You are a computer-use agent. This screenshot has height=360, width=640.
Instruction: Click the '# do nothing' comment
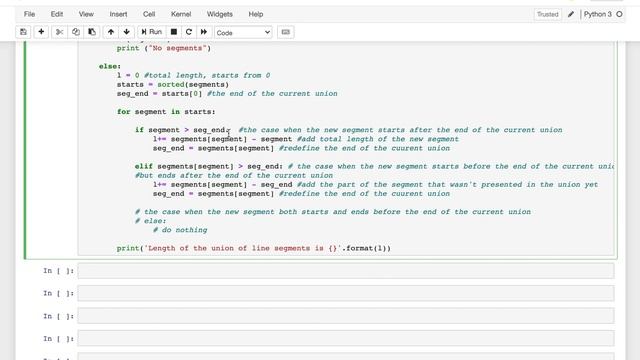(180, 230)
